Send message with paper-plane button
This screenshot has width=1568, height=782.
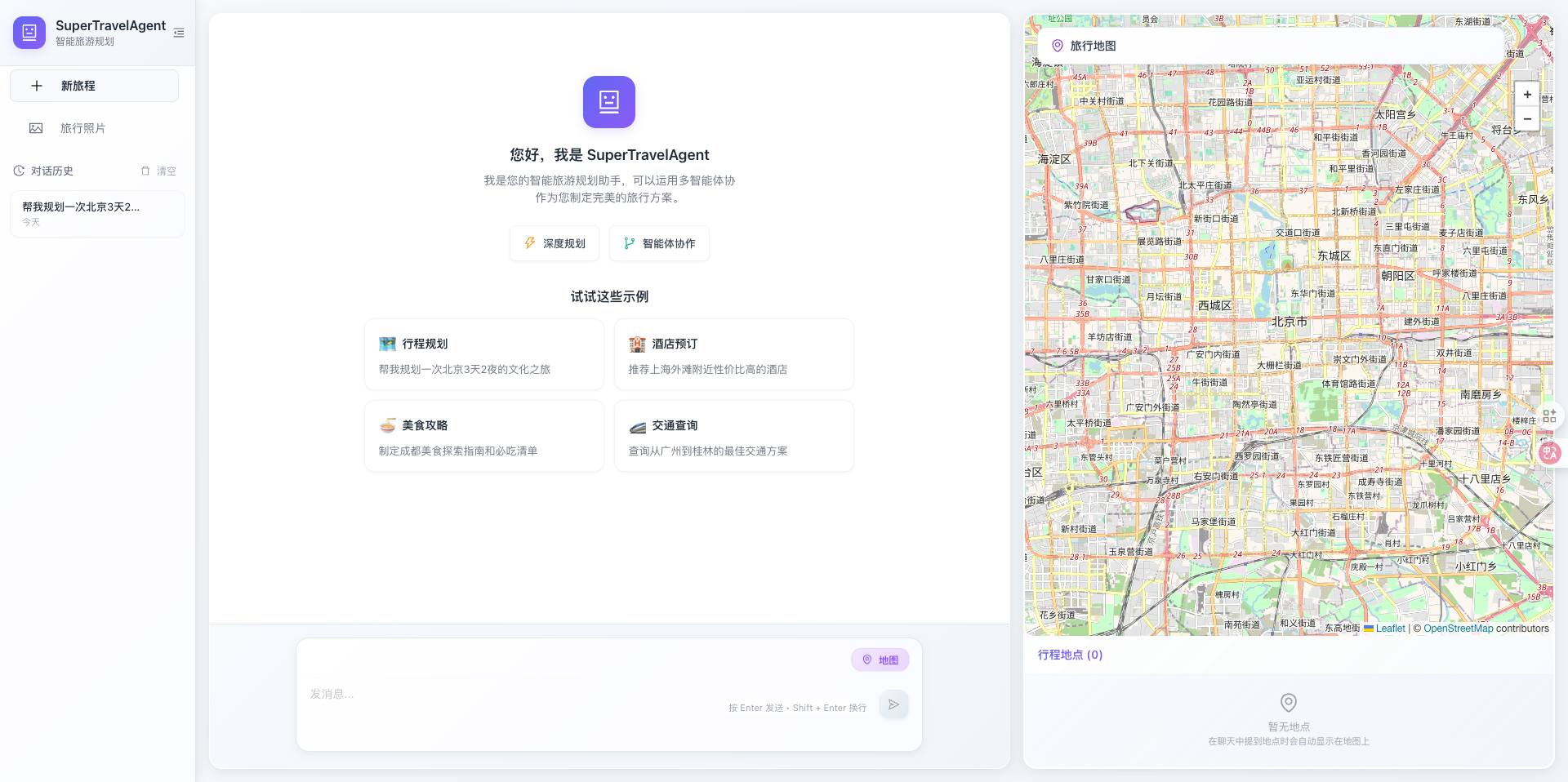pyautogui.click(x=894, y=704)
